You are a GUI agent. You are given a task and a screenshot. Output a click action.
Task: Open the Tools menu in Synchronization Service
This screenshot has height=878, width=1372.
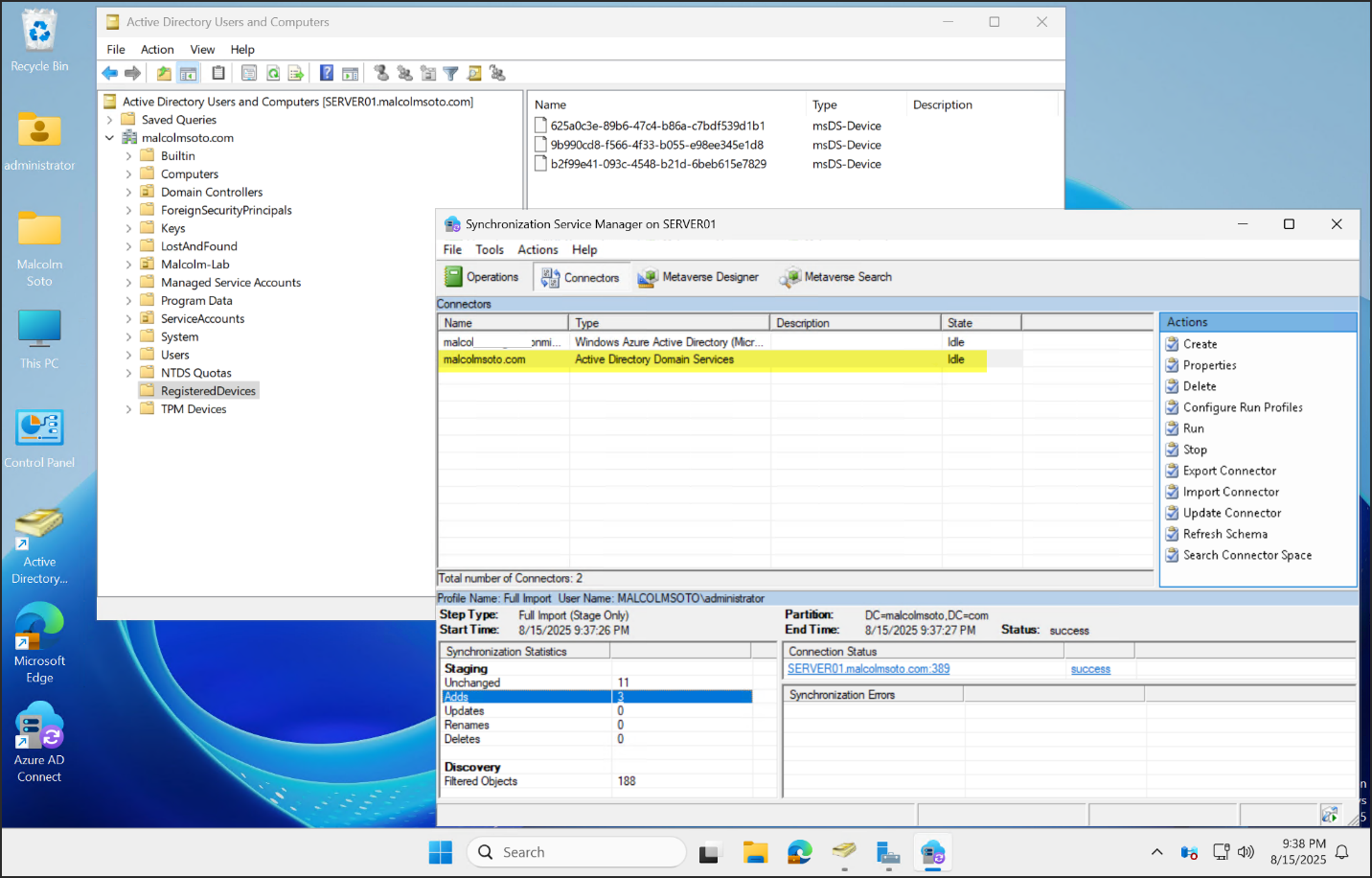(x=489, y=249)
